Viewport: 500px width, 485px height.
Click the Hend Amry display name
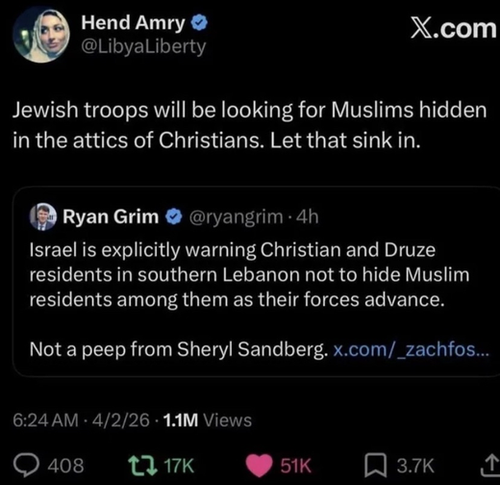click(133, 23)
